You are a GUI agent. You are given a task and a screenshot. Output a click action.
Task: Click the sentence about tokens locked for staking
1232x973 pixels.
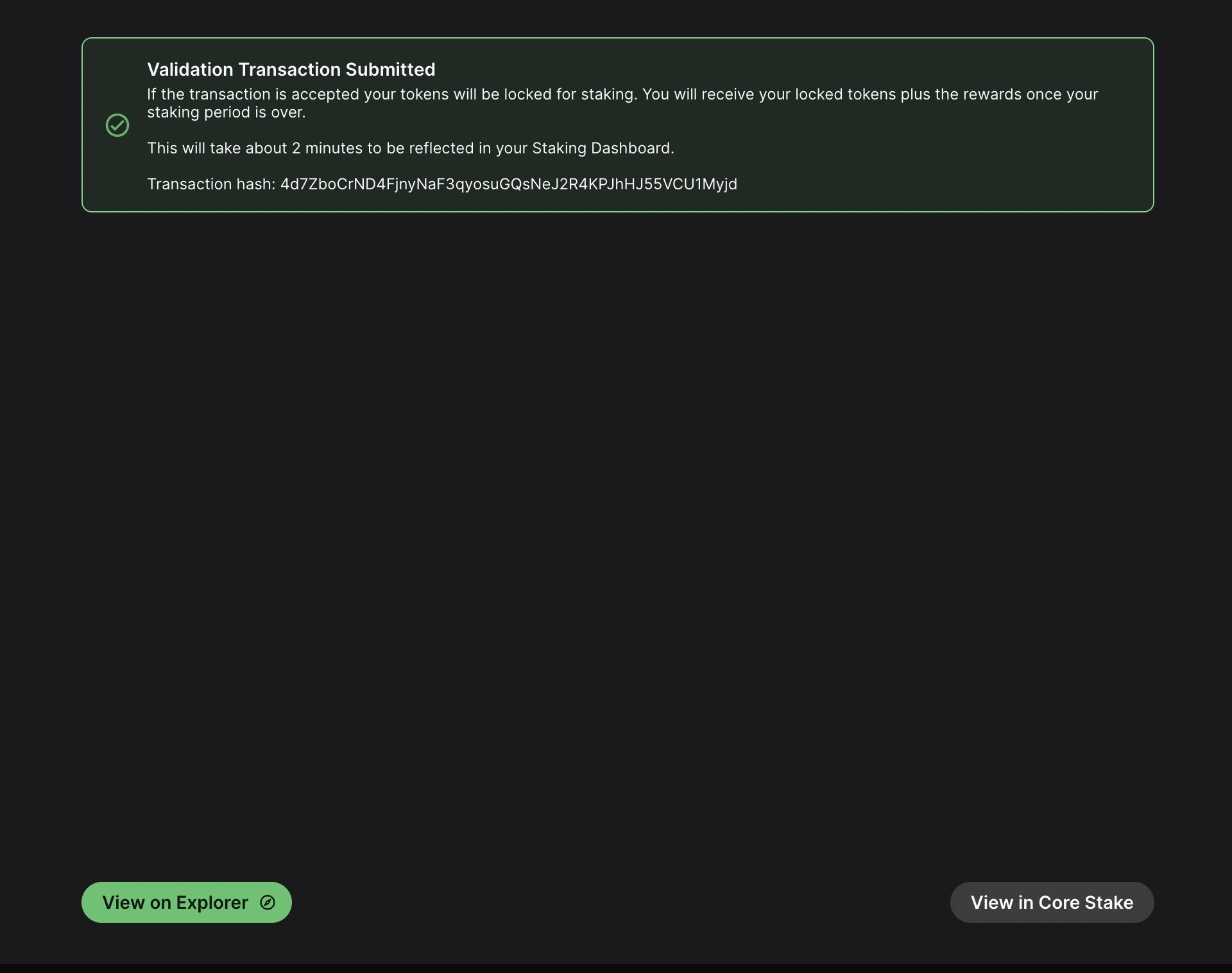pyautogui.click(x=391, y=94)
